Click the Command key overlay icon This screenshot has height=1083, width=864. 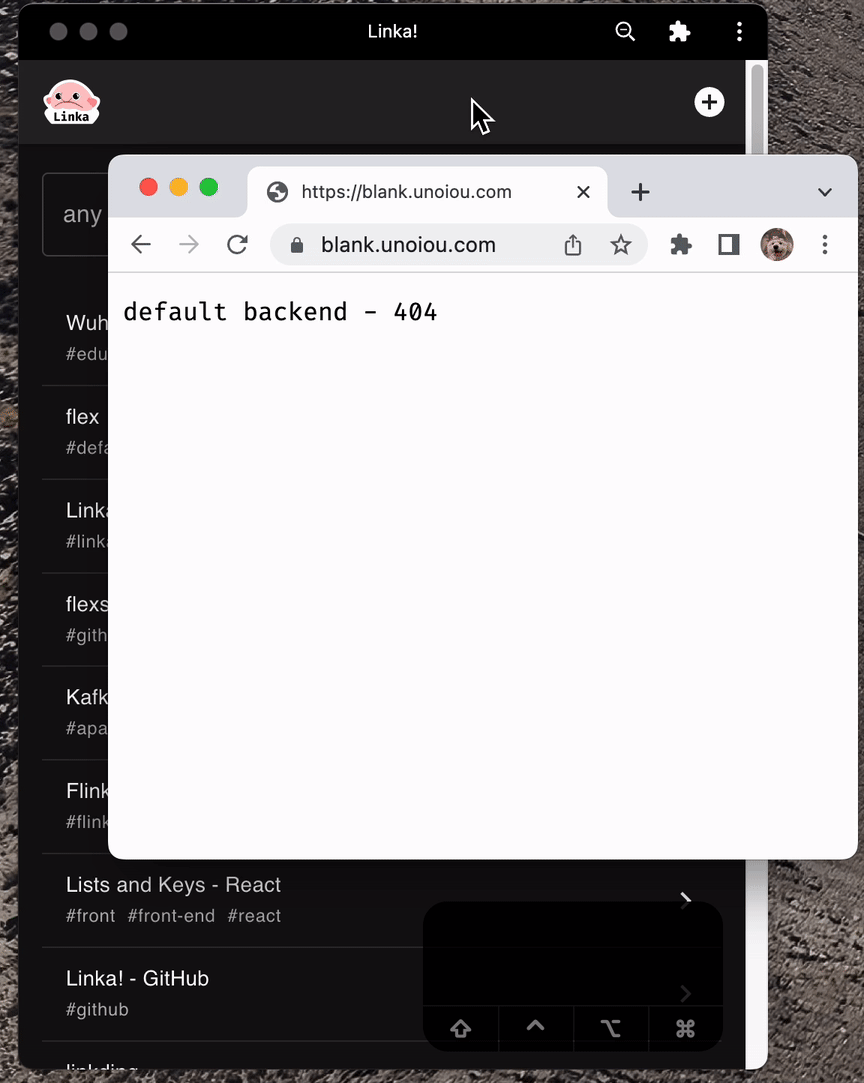(x=685, y=1028)
